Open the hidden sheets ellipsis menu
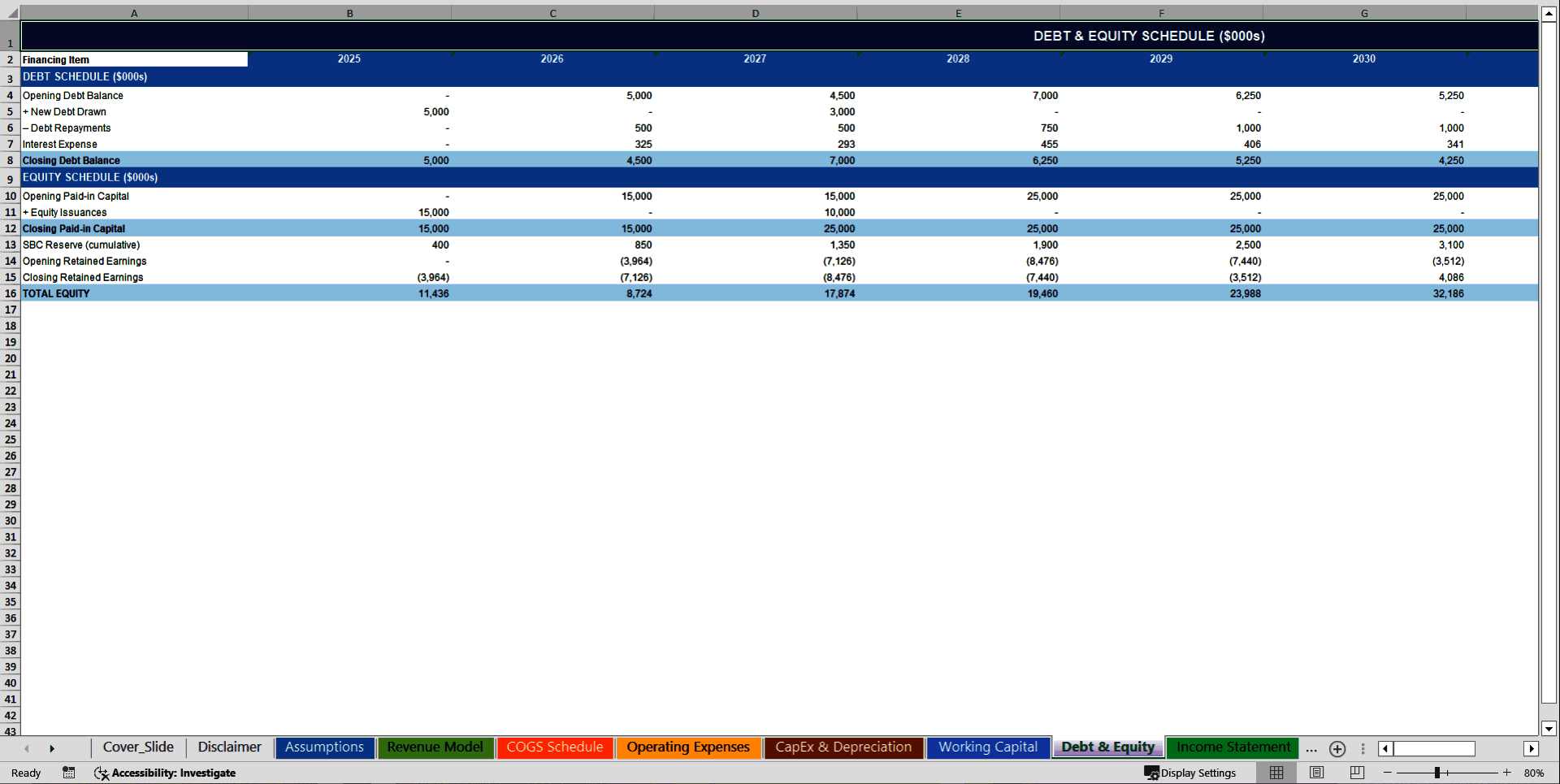Screen dimensions: 1560x784 coord(1311,749)
